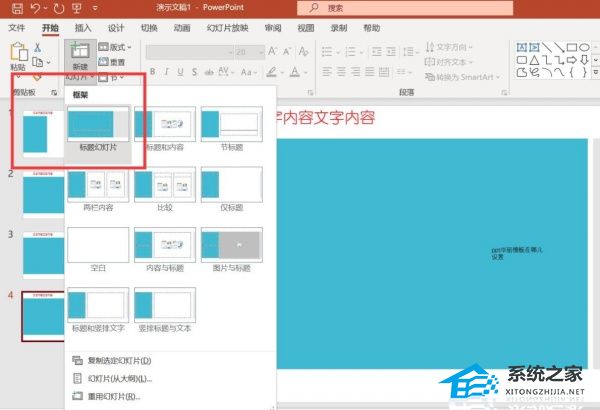Click the Paste clipboard icon
Viewport: 600px width, 410px height.
tap(17, 54)
